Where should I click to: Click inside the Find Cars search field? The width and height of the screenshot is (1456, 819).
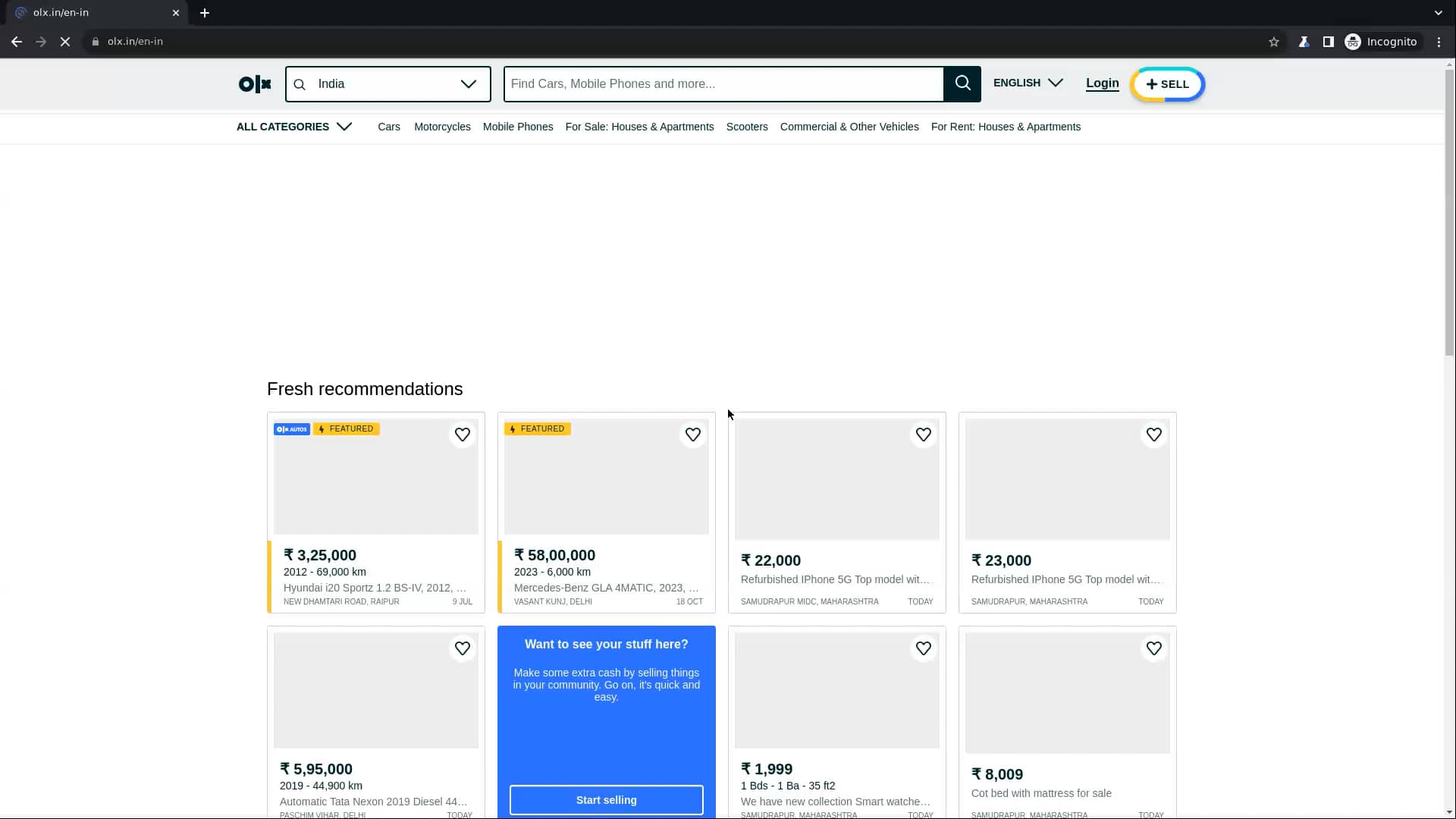click(x=720, y=83)
